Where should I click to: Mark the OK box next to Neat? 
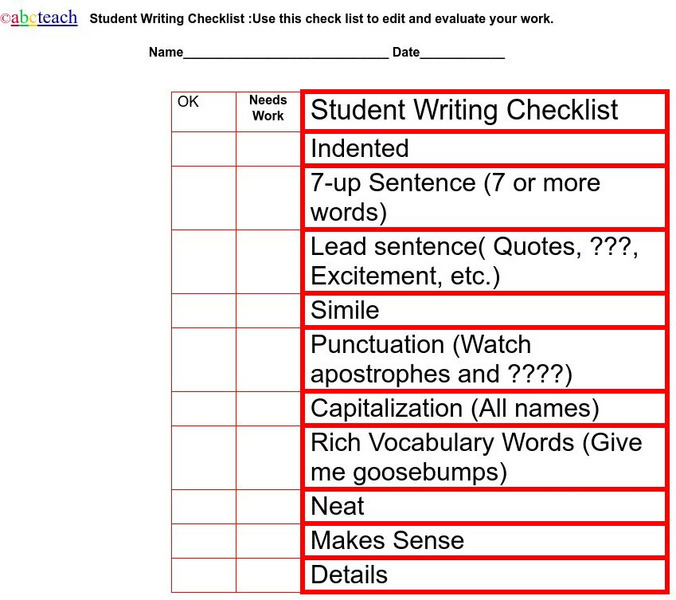(204, 507)
